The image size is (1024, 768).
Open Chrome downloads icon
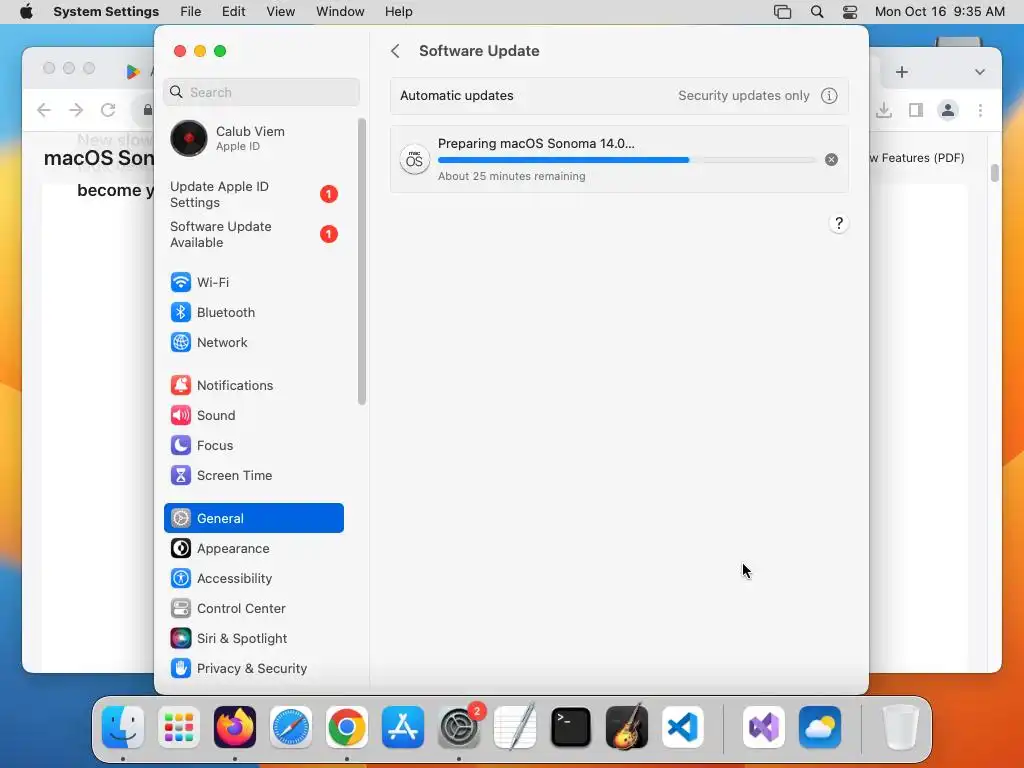pyautogui.click(x=884, y=110)
